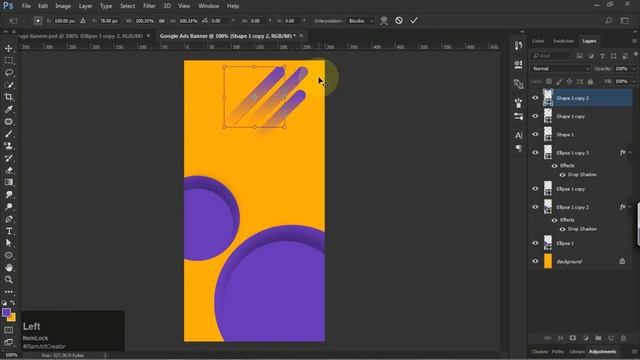Hide the Ellipse 1 copy 2 layer
The width and height of the screenshot is (640, 360).
pyautogui.click(x=535, y=207)
